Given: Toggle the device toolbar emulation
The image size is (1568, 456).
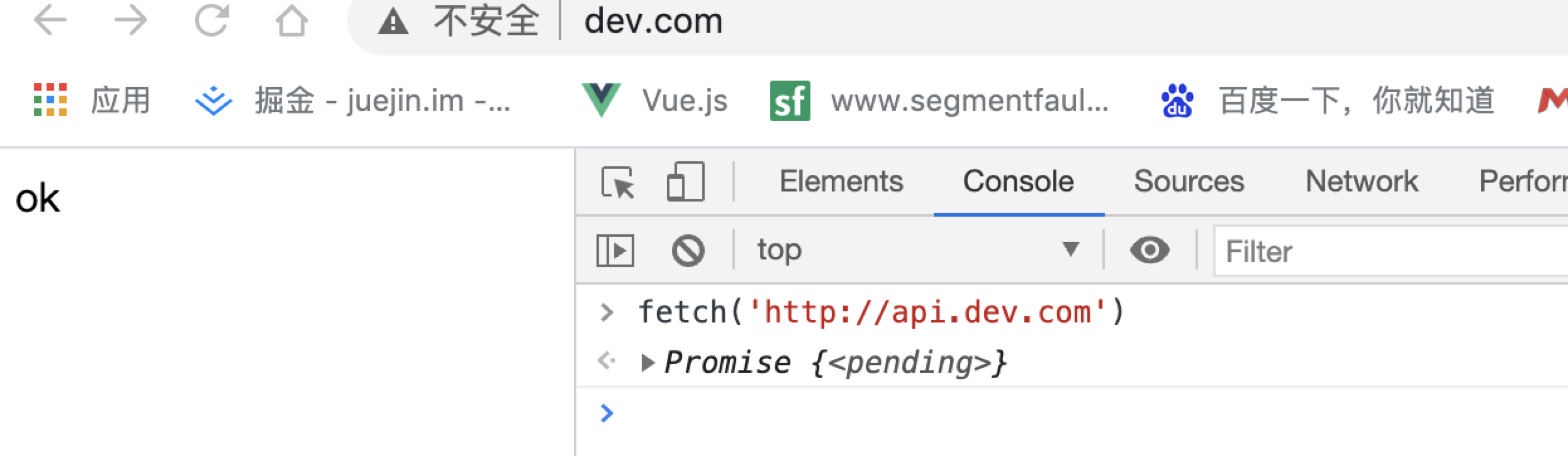Looking at the screenshot, I should coord(685,182).
